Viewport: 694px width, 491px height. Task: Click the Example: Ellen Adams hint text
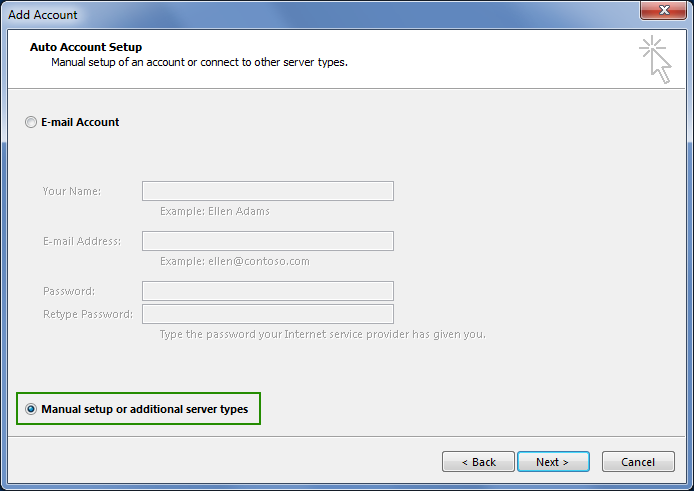coord(215,211)
